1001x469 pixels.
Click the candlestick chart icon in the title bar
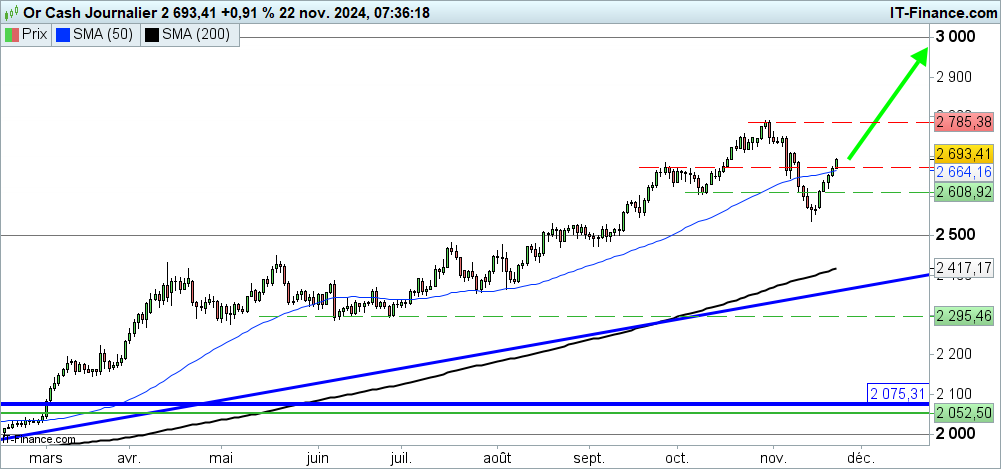click(x=11, y=12)
